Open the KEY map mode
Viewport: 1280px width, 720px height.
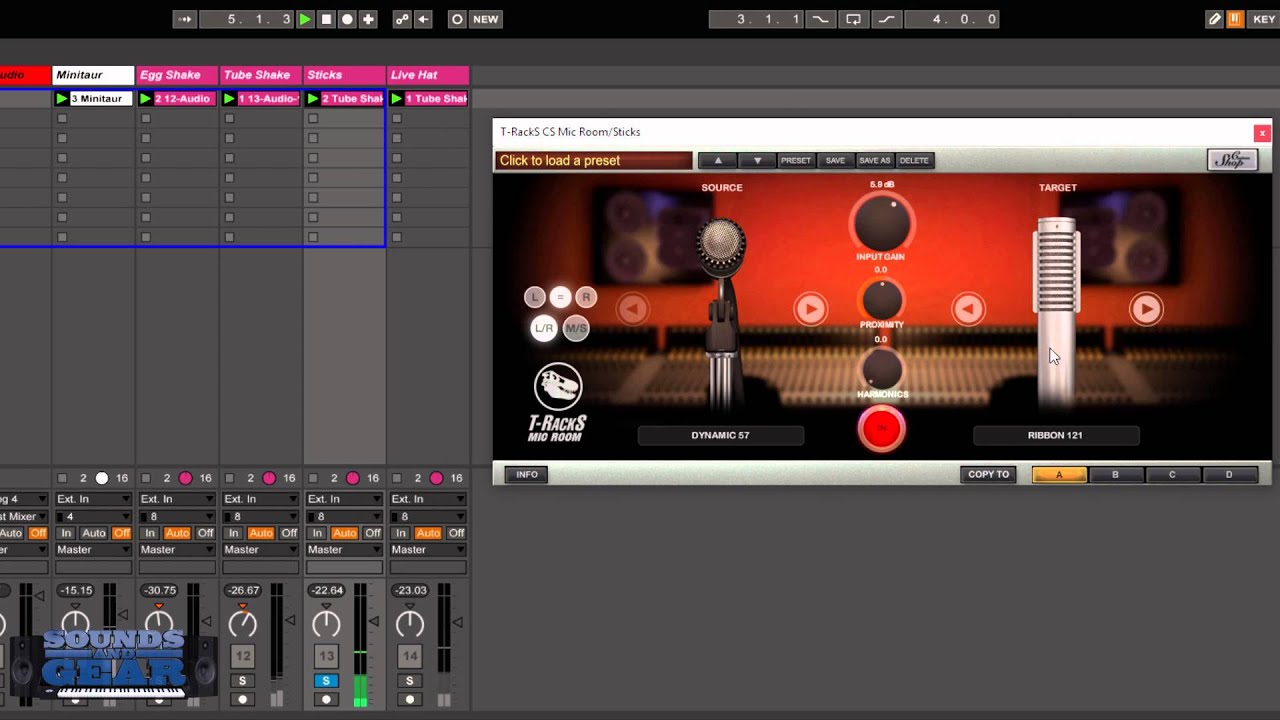pos(1263,19)
